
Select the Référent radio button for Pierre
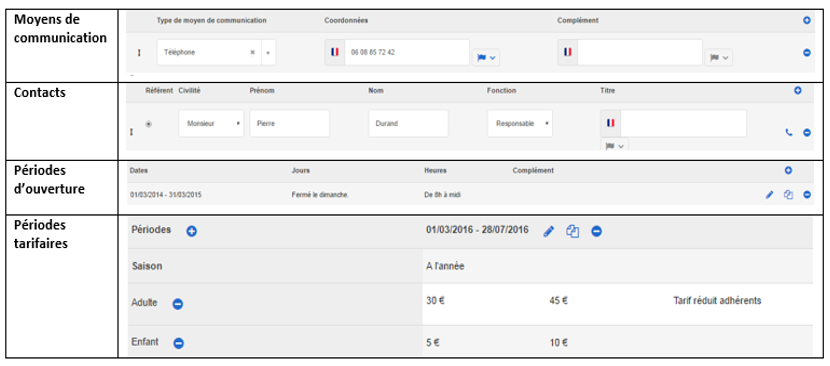149,124
